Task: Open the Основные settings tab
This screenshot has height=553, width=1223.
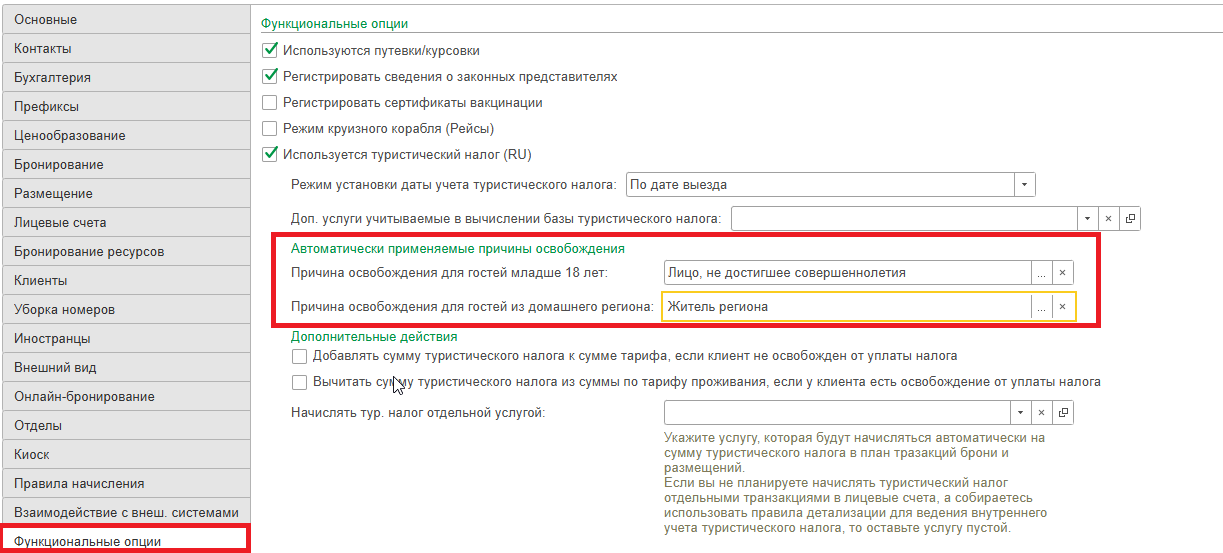Action: 124,20
